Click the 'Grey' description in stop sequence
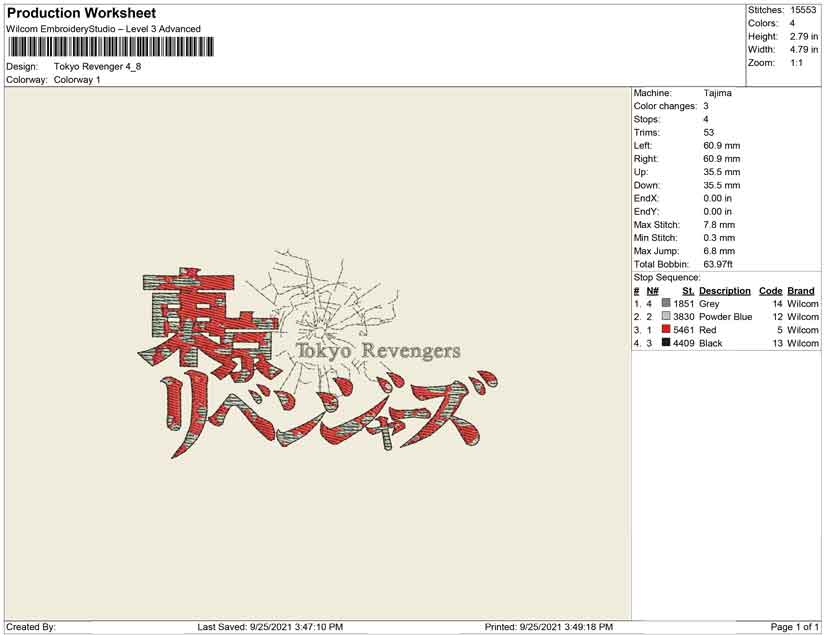This screenshot has height=635, width=825. 709,304
